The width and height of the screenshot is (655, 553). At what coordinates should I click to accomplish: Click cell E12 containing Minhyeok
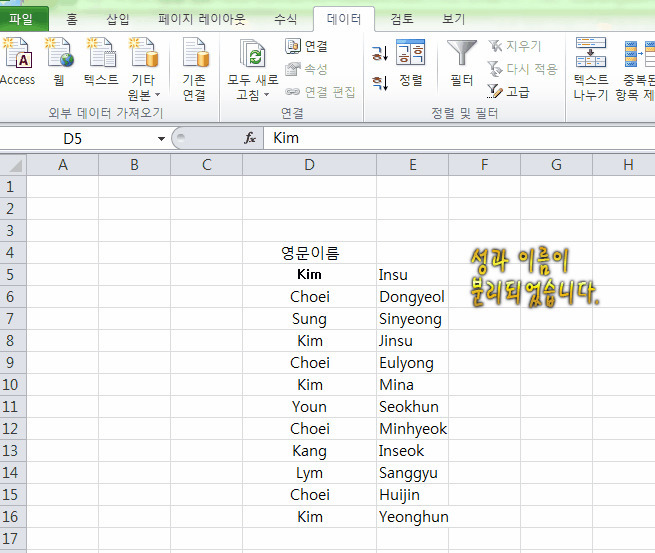coord(412,429)
